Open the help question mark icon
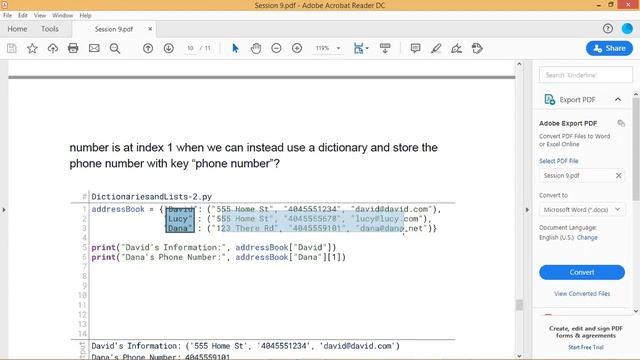Viewport: 640px width, 360px height. tap(607, 29)
